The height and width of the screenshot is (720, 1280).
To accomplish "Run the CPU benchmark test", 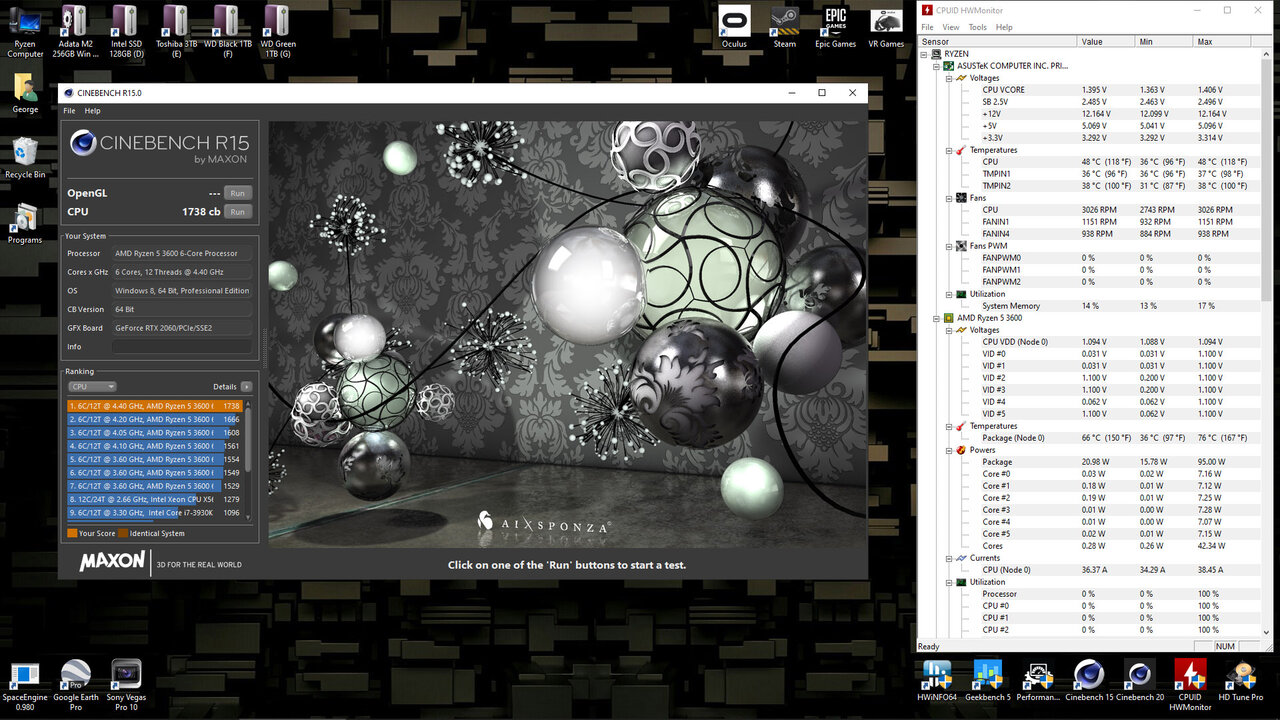I will pos(237,212).
